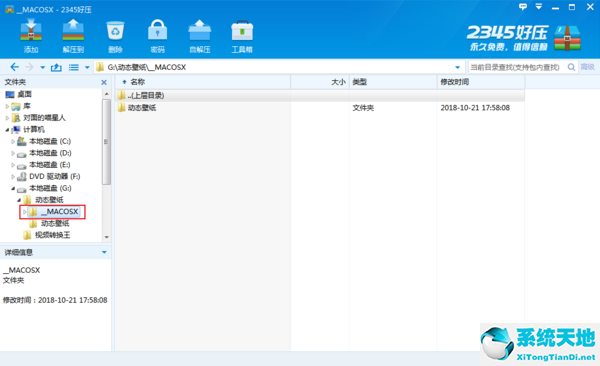Sort by 类型 (Type) column header
This screenshot has width=600, height=366.
393,82
